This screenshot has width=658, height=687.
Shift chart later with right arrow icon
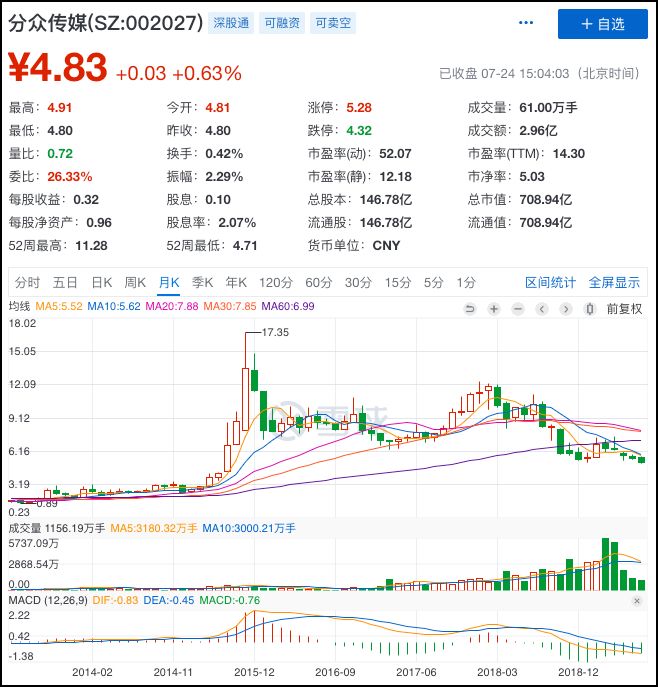coord(566,309)
